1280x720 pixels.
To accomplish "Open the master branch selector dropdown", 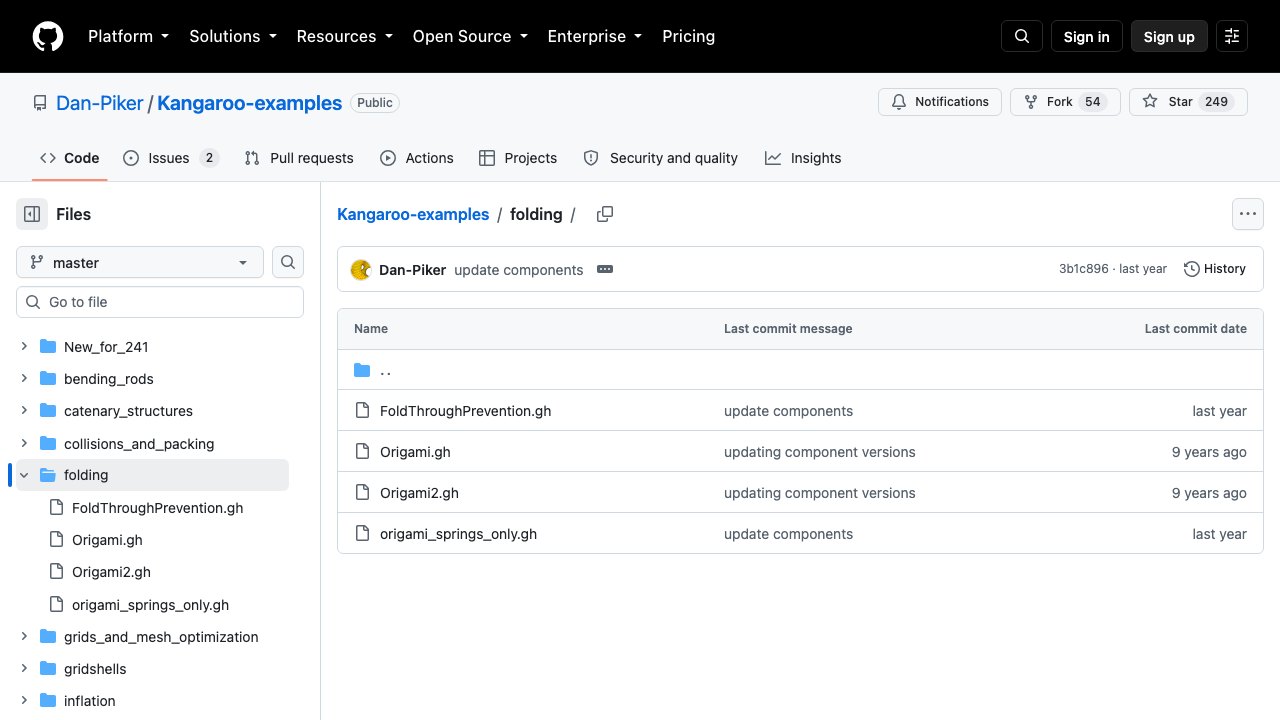I will [x=140, y=262].
